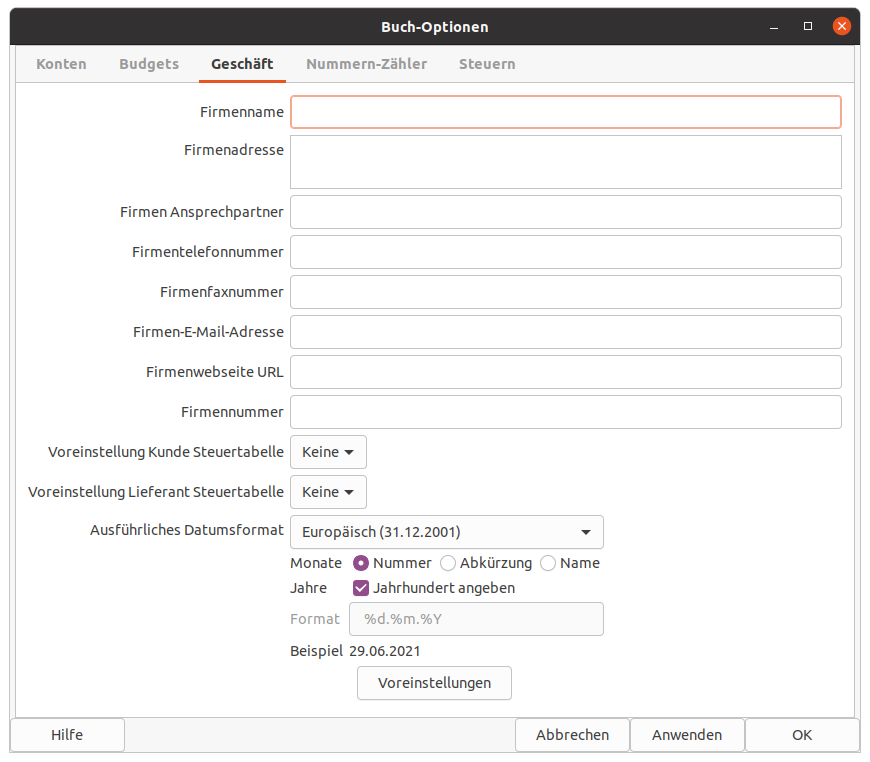Click the Firmenwebseite URL field
The height and width of the screenshot is (762, 870).
[x=565, y=372]
